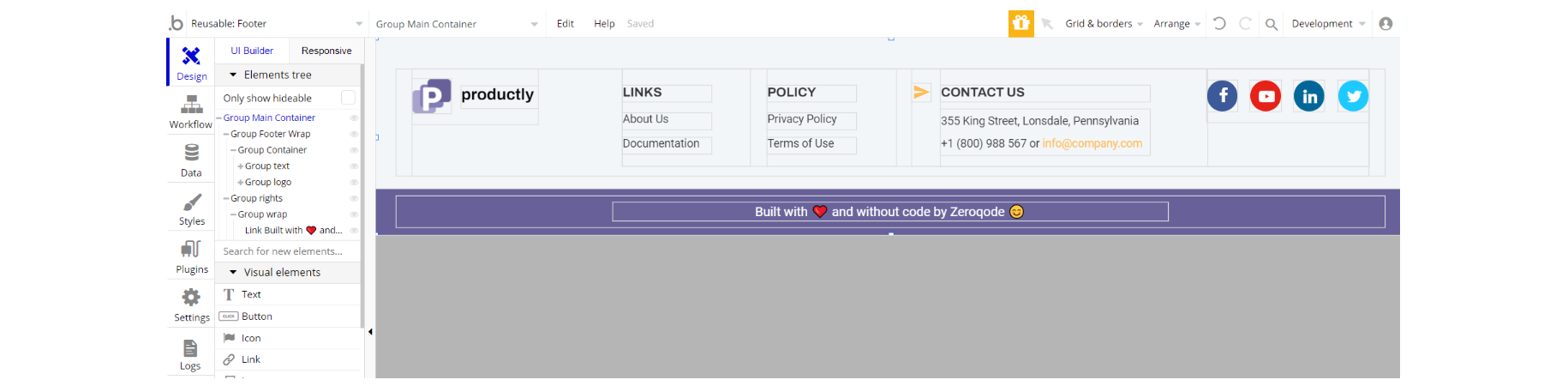Open the Edit menu
The image size is (1568, 386).
click(566, 24)
